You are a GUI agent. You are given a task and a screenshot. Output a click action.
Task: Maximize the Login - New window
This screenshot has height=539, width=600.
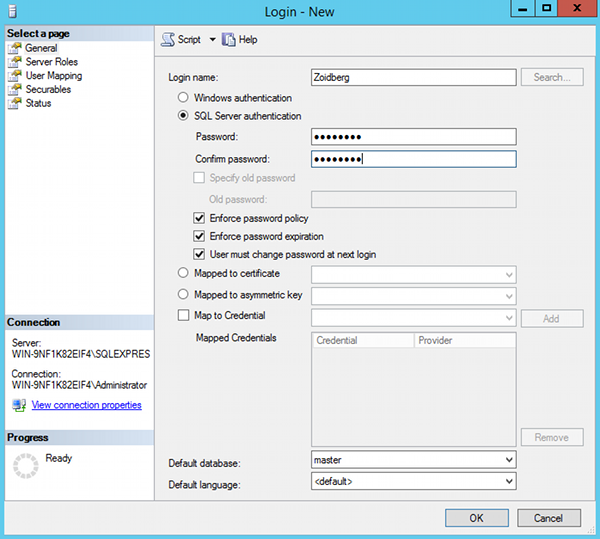[x=546, y=8]
